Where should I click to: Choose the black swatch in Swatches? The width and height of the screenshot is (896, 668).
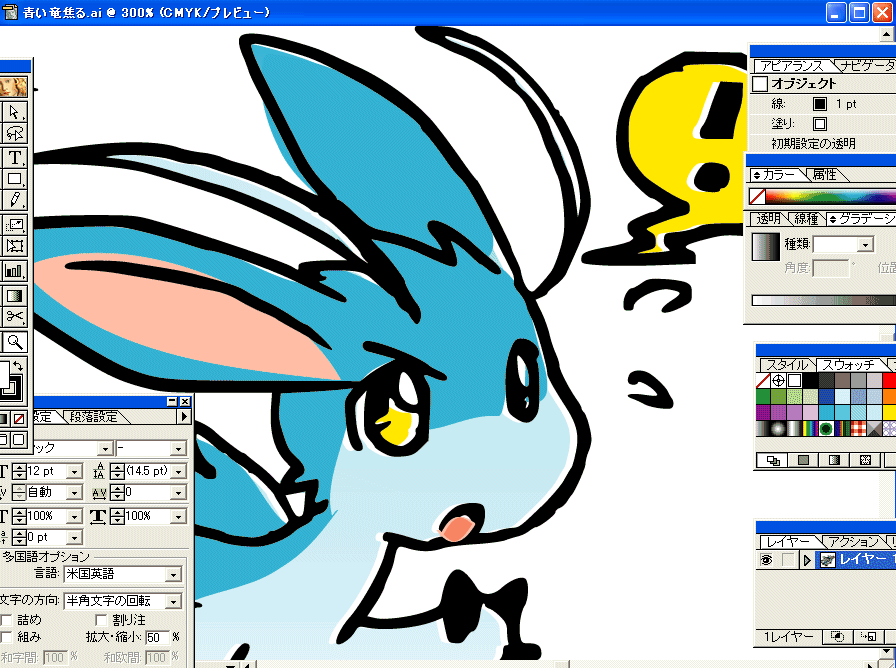tap(810, 380)
